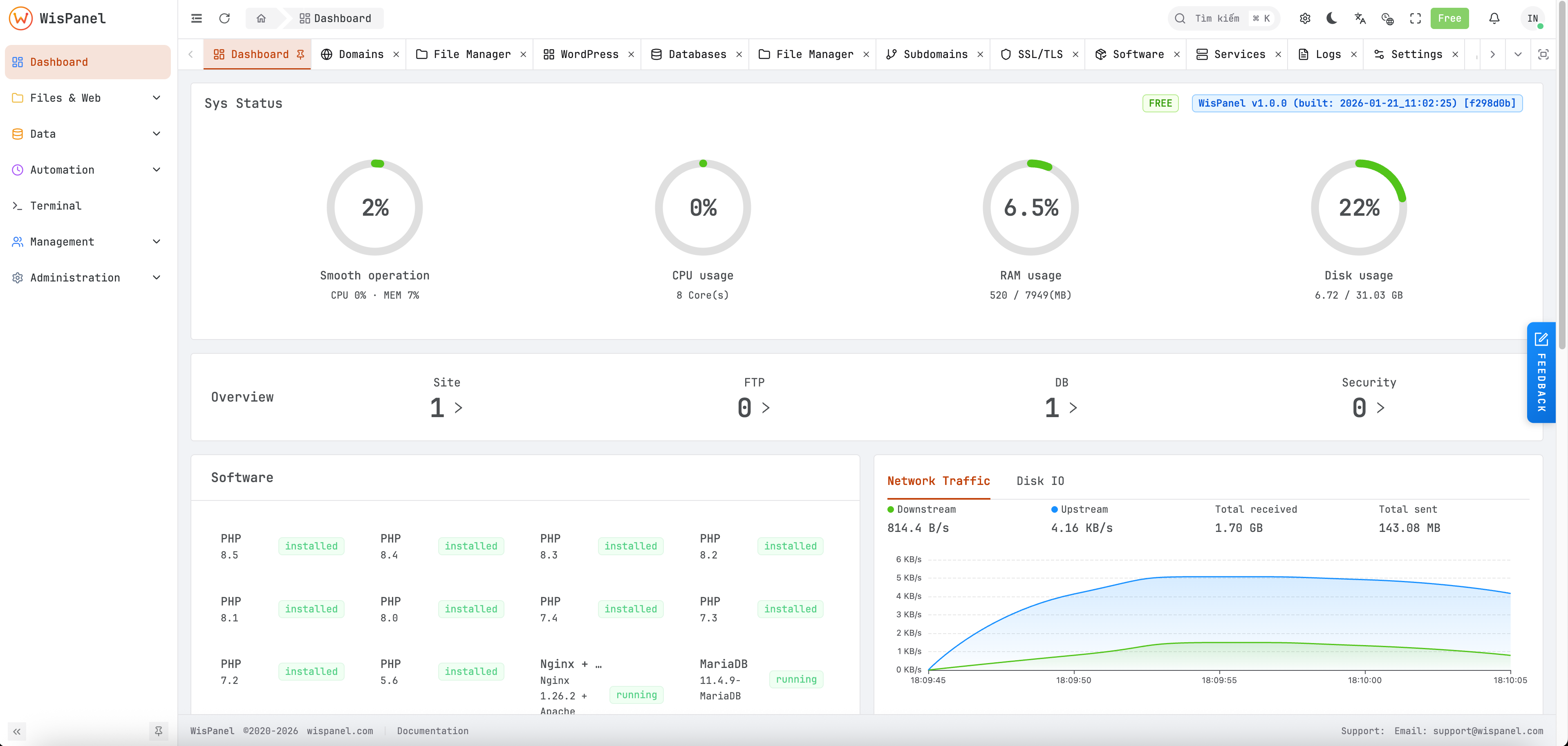This screenshot has height=746, width=1568.
Task: Open the language switcher icon
Action: coord(1359,18)
